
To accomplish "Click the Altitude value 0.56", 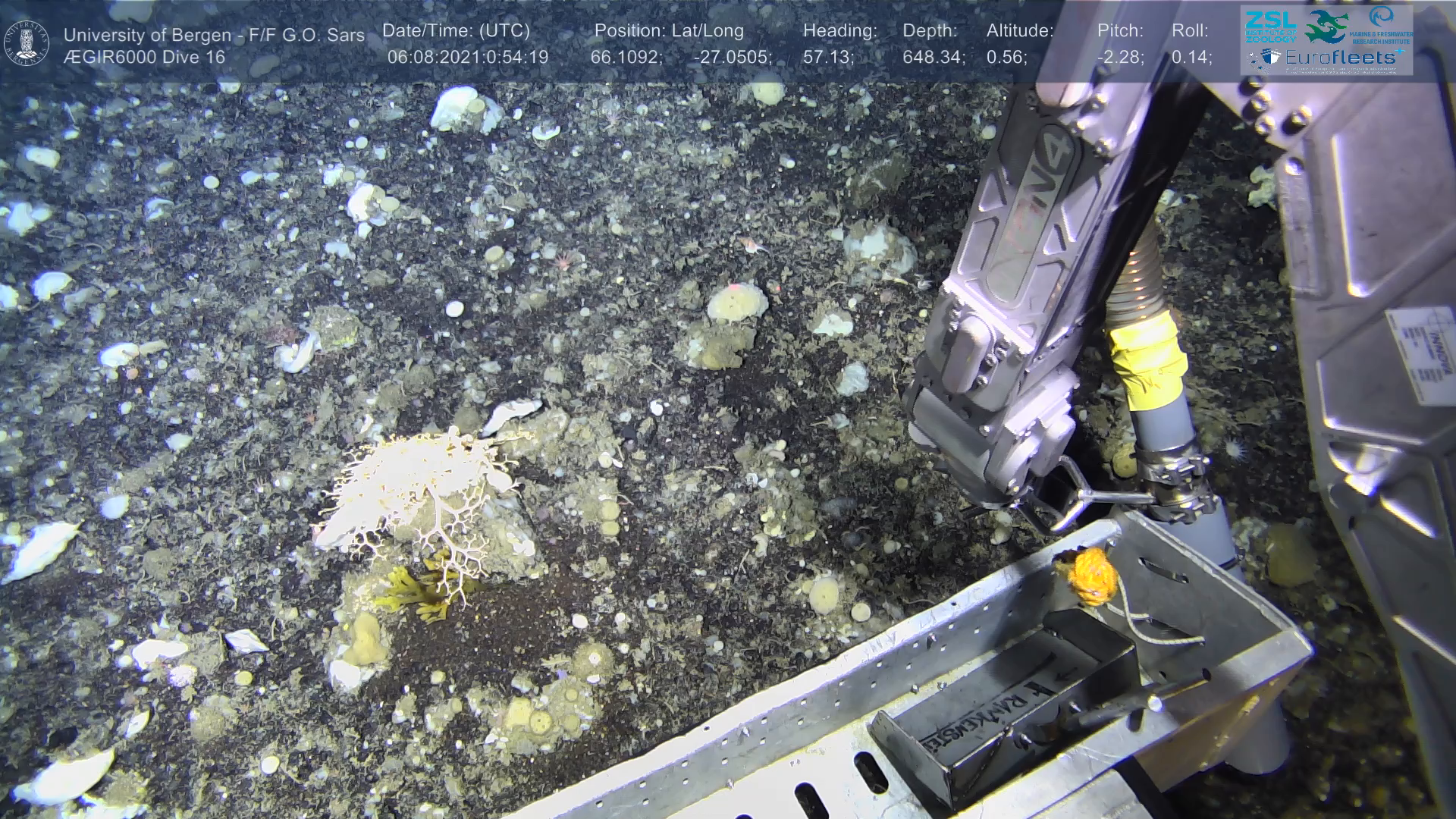I will point(1006,58).
